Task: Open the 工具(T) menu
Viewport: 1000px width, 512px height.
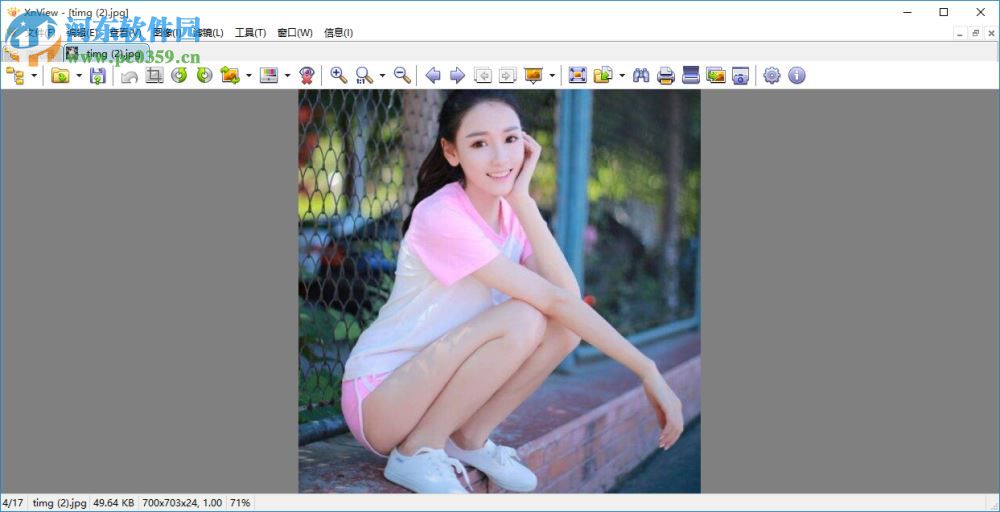Action: [x=251, y=33]
